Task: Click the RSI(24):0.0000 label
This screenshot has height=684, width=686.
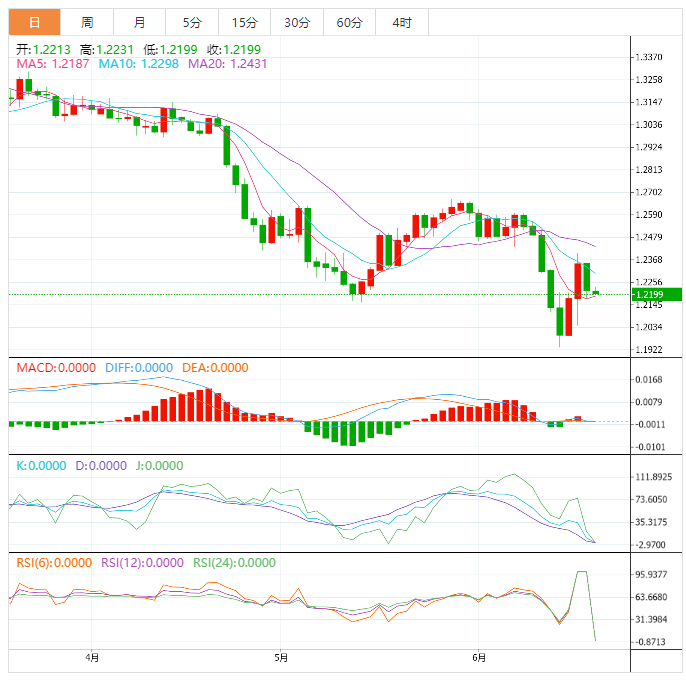Action: pyautogui.click(x=234, y=563)
